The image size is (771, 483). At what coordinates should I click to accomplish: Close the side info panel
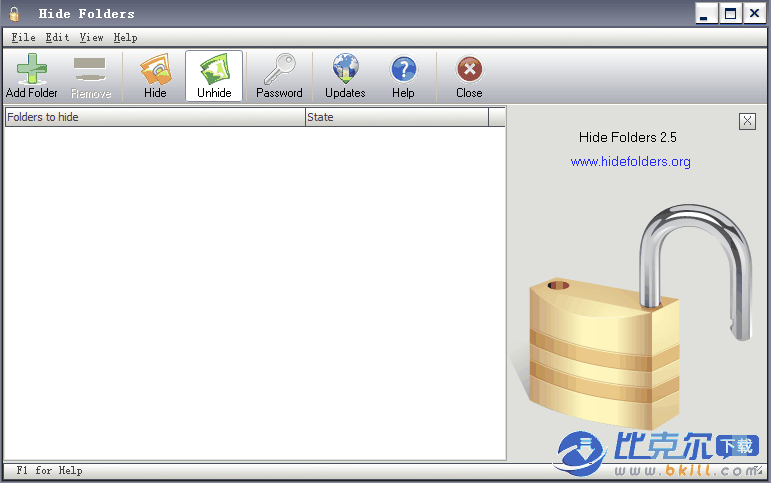(x=747, y=121)
